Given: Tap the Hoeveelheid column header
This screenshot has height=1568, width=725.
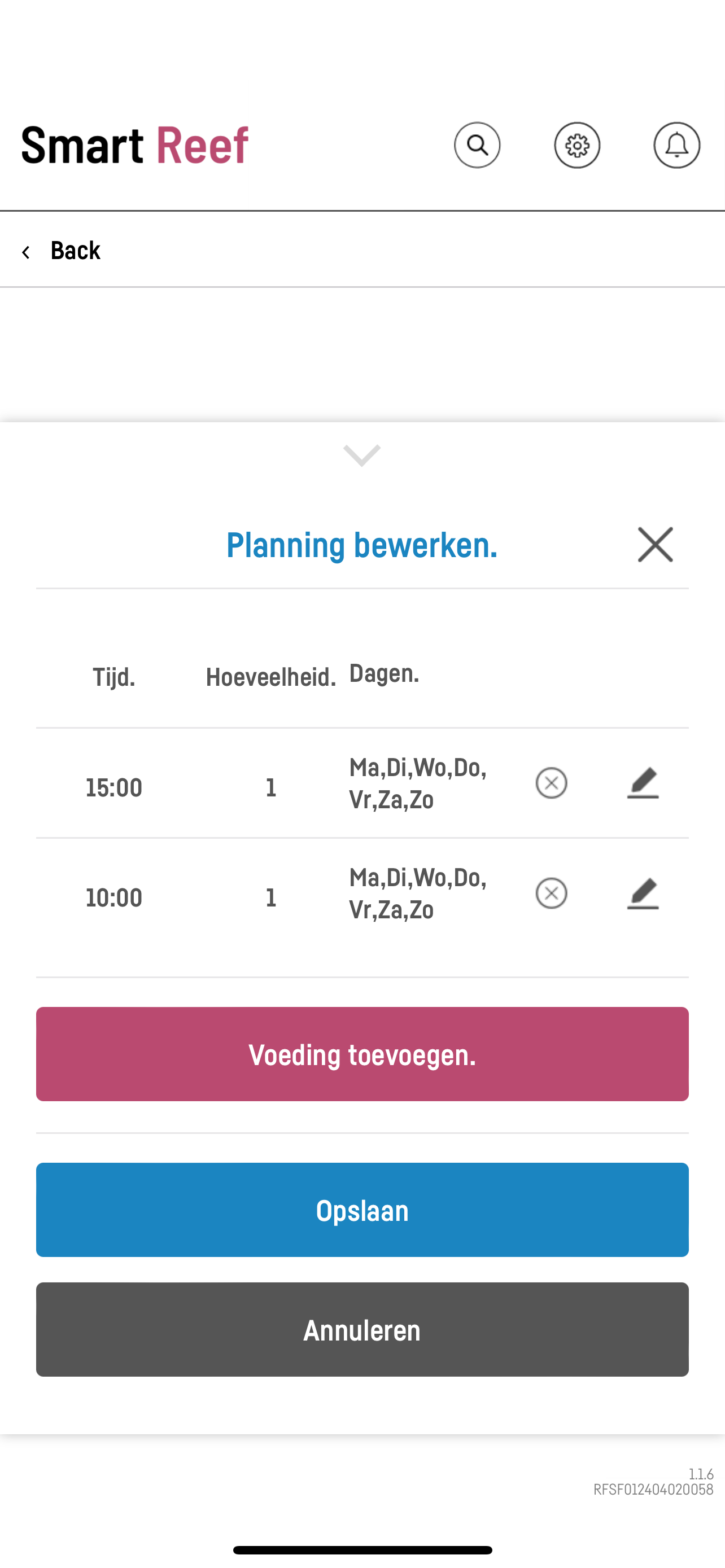Looking at the screenshot, I should coord(271,677).
